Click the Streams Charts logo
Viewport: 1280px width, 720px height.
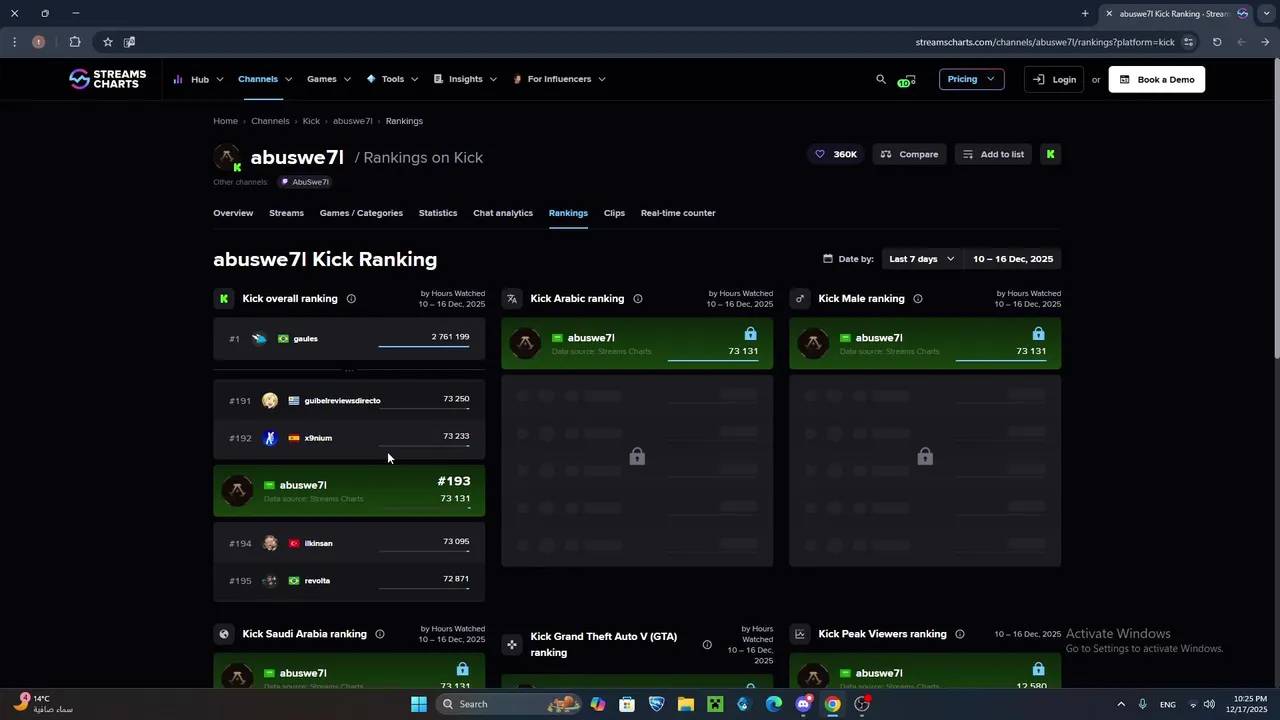(x=108, y=79)
